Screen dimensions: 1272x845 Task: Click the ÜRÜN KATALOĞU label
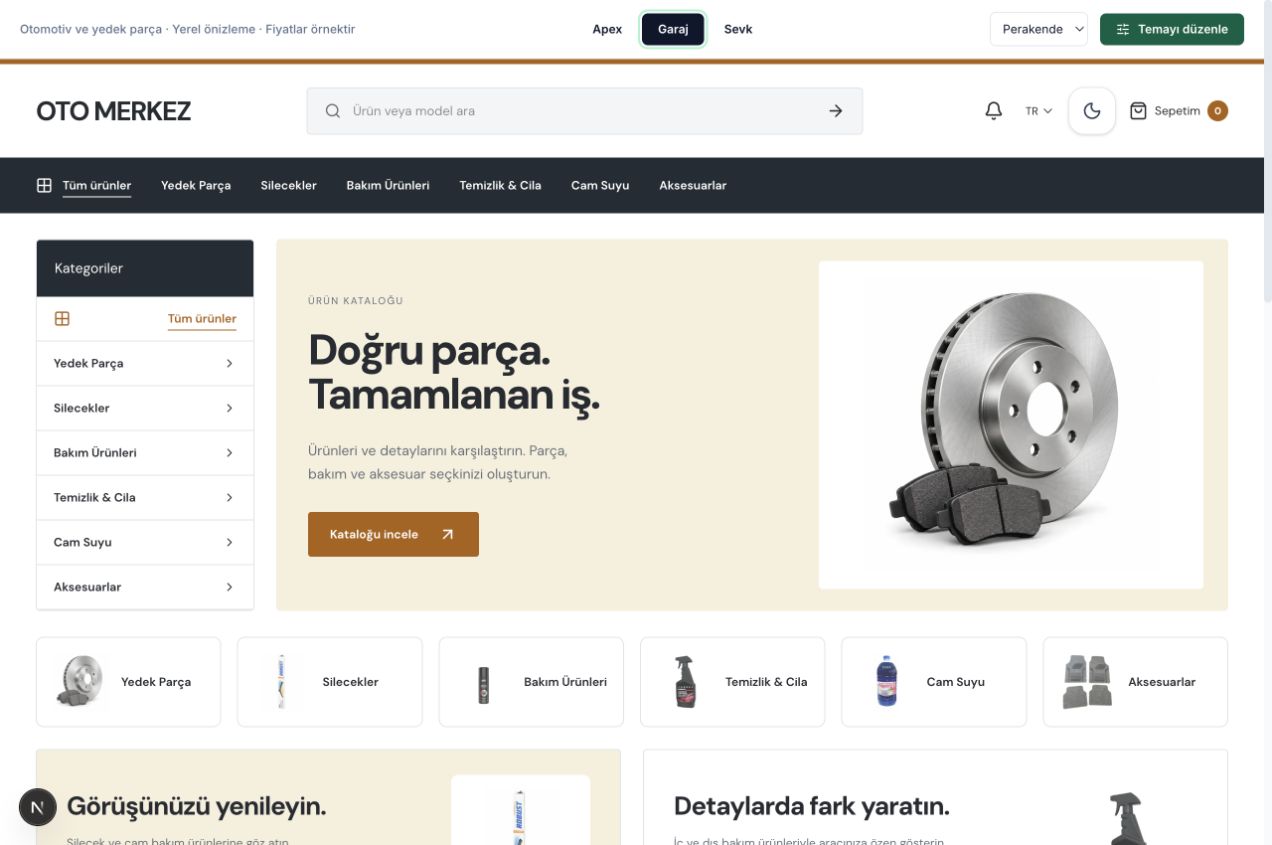point(356,301)
